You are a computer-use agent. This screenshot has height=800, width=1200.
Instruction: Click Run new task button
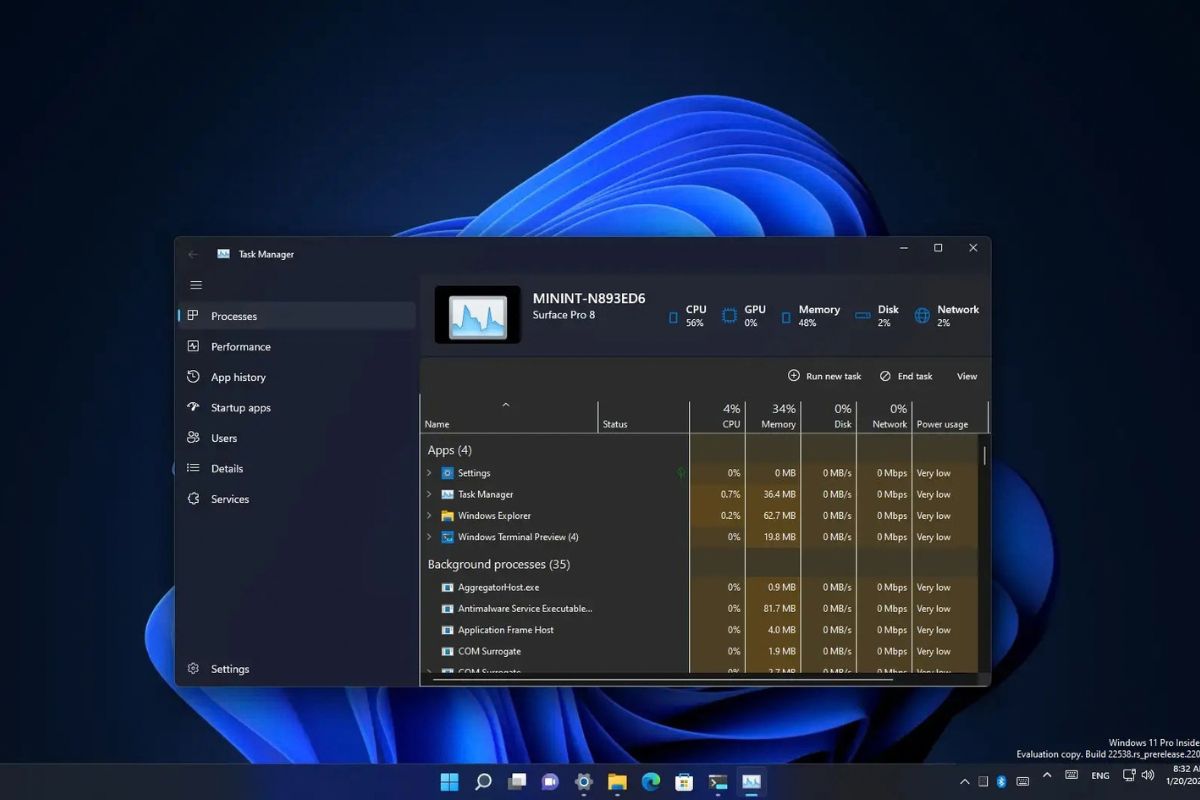pos(824,376)
